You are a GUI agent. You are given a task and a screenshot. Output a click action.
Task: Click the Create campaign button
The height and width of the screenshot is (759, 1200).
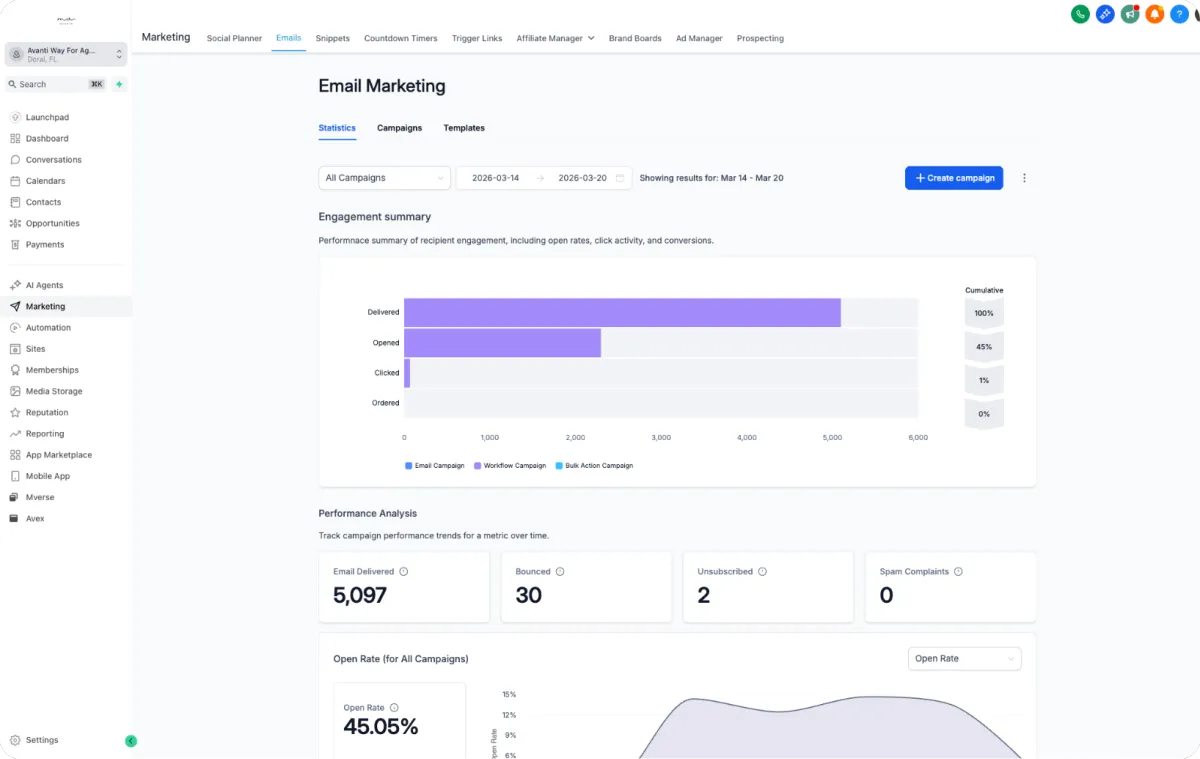pyautogui.click(x=954, y=178)
